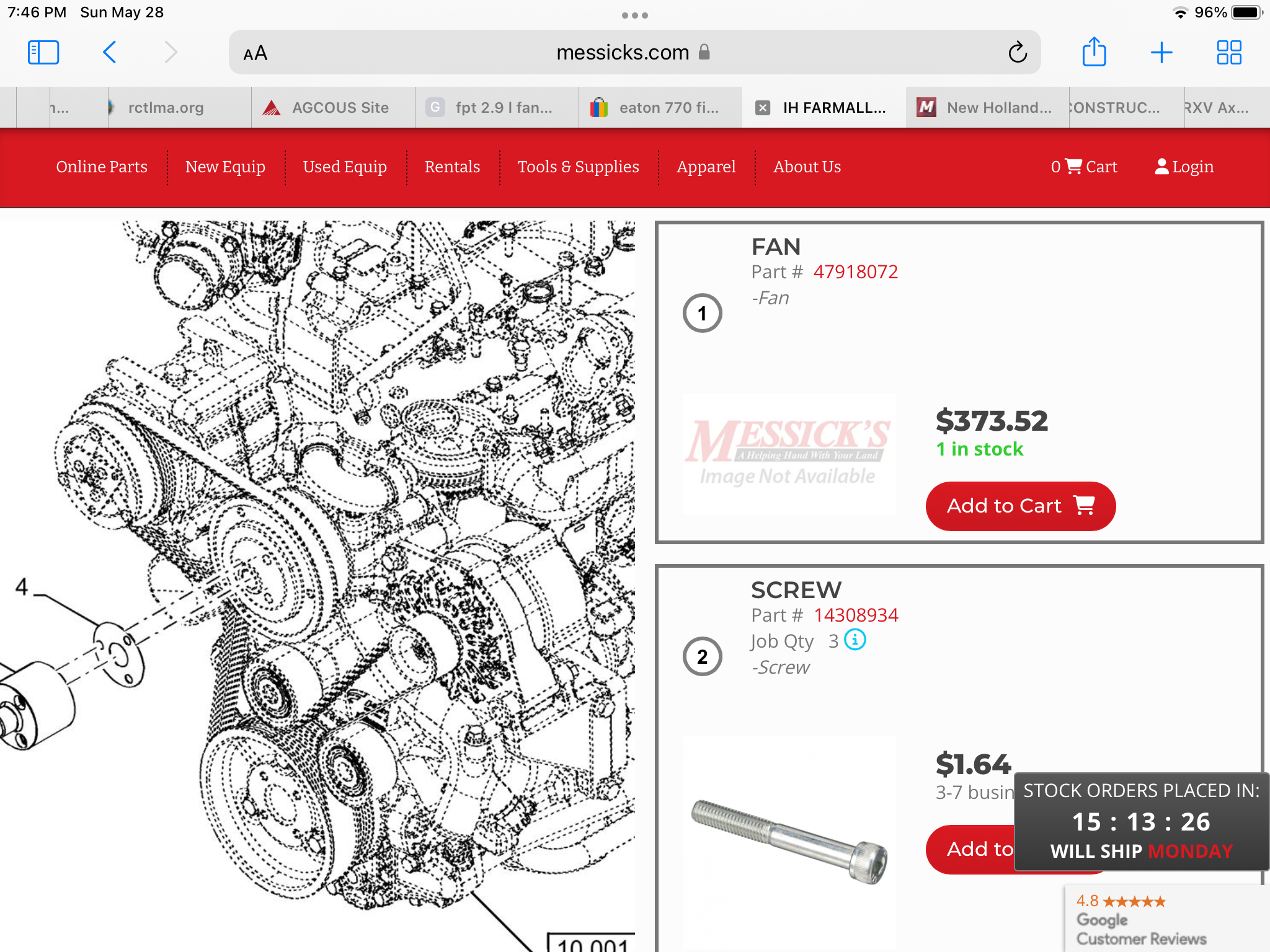Viewport: 1270px width, 952px height.
Task: Open screw part number 14308934
Action: (856, 615)
